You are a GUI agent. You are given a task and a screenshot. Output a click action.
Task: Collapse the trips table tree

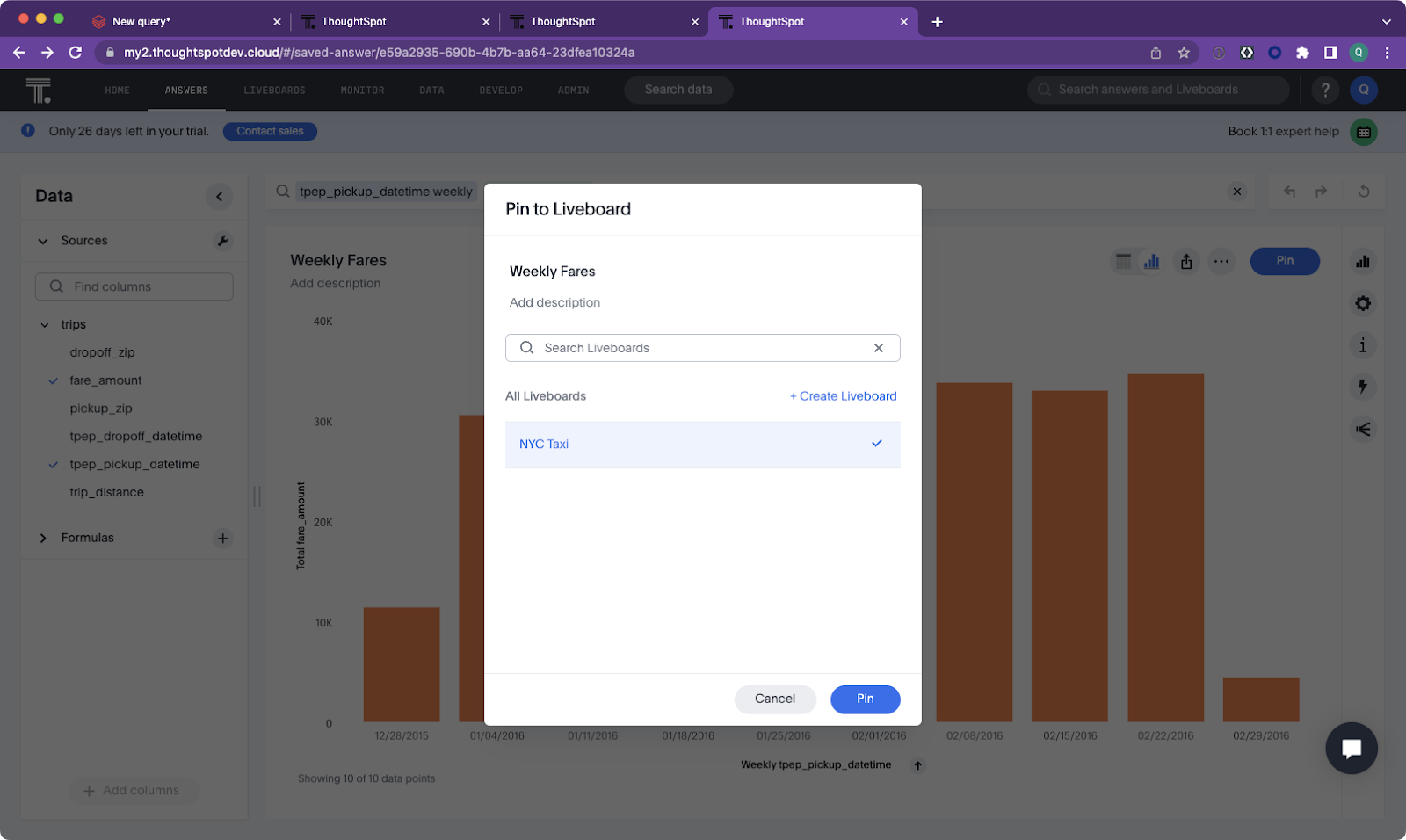(x=45, y=325)
